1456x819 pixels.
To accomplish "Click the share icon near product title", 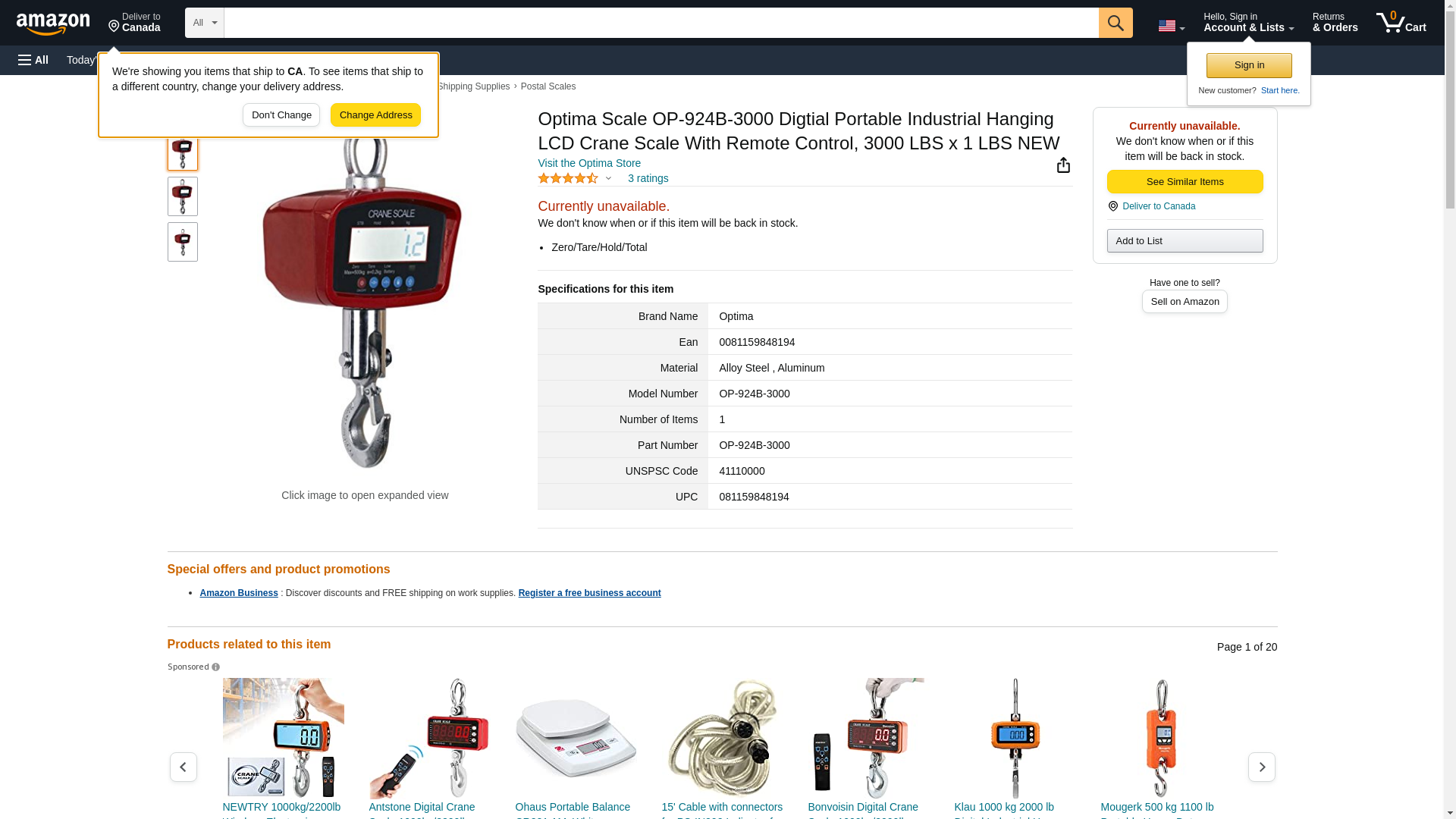I will point(1063,165).
